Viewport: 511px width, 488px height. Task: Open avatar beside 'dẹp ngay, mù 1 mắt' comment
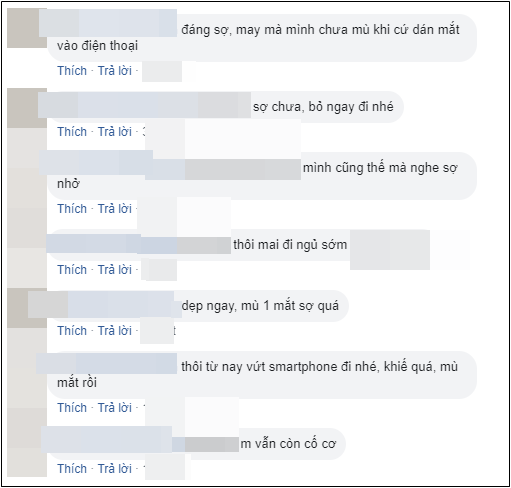pyautogui.click(x=27, y=308)
